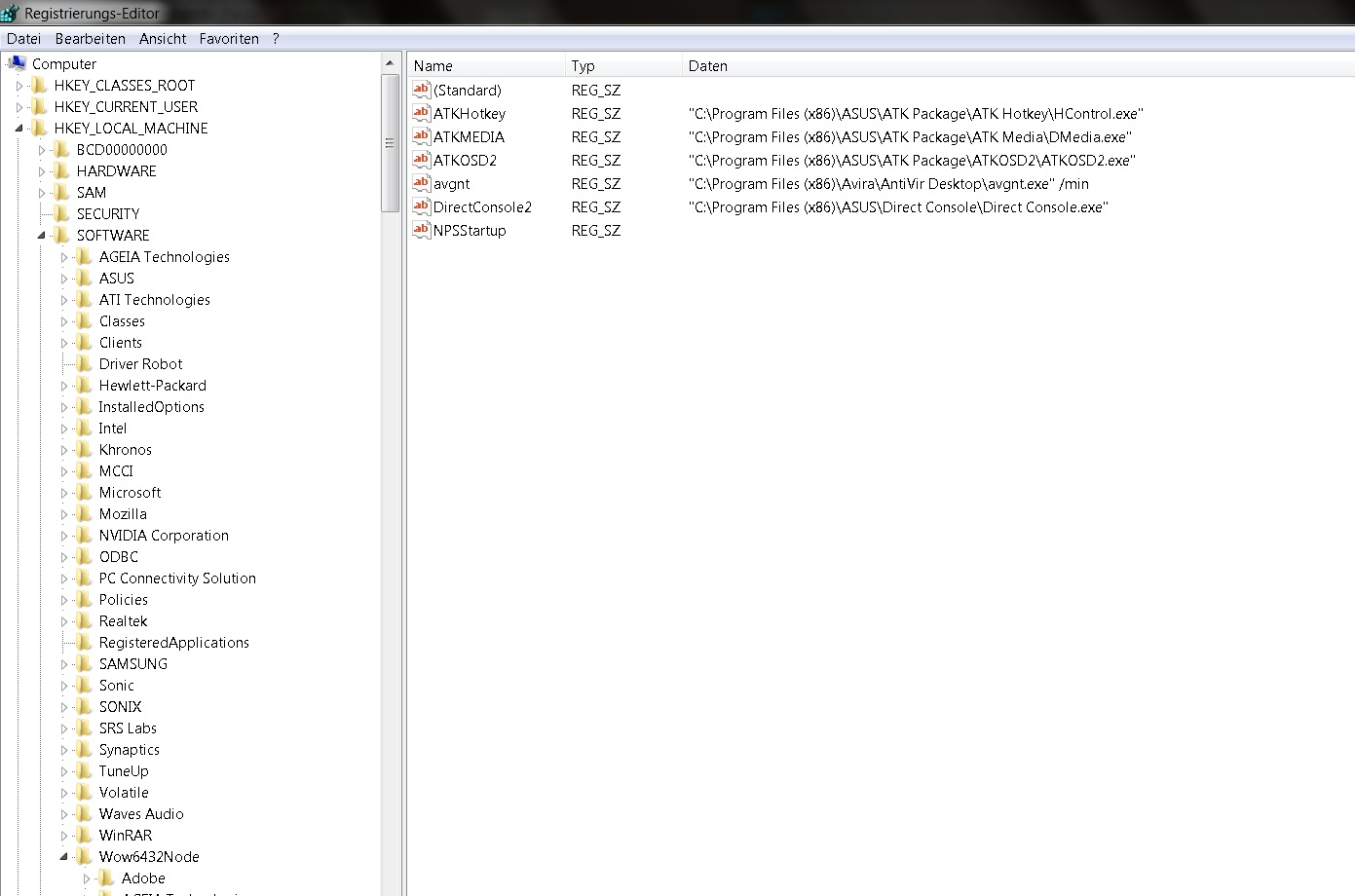
Task: Click the HKEY_CURRENT_USER folder icon
Action: pyautogui.click(x=40, y=106)
